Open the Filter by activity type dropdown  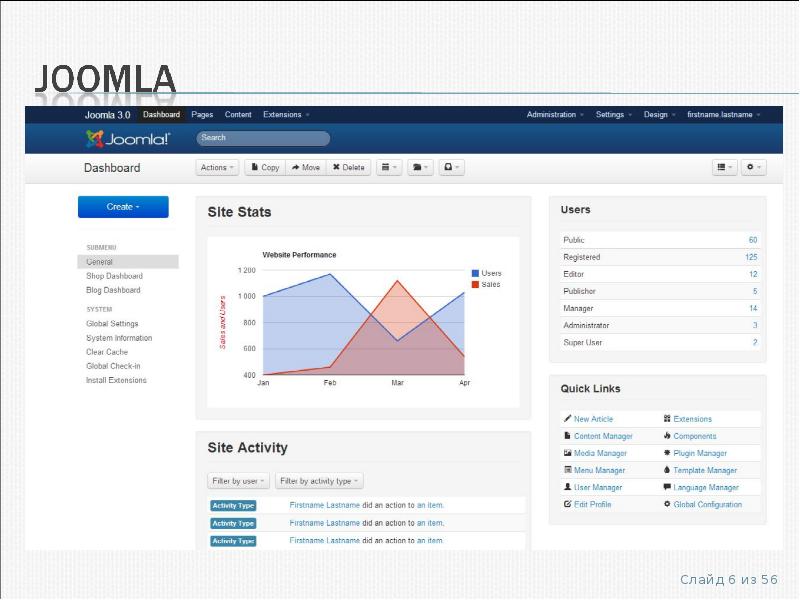tap(319, 481)
